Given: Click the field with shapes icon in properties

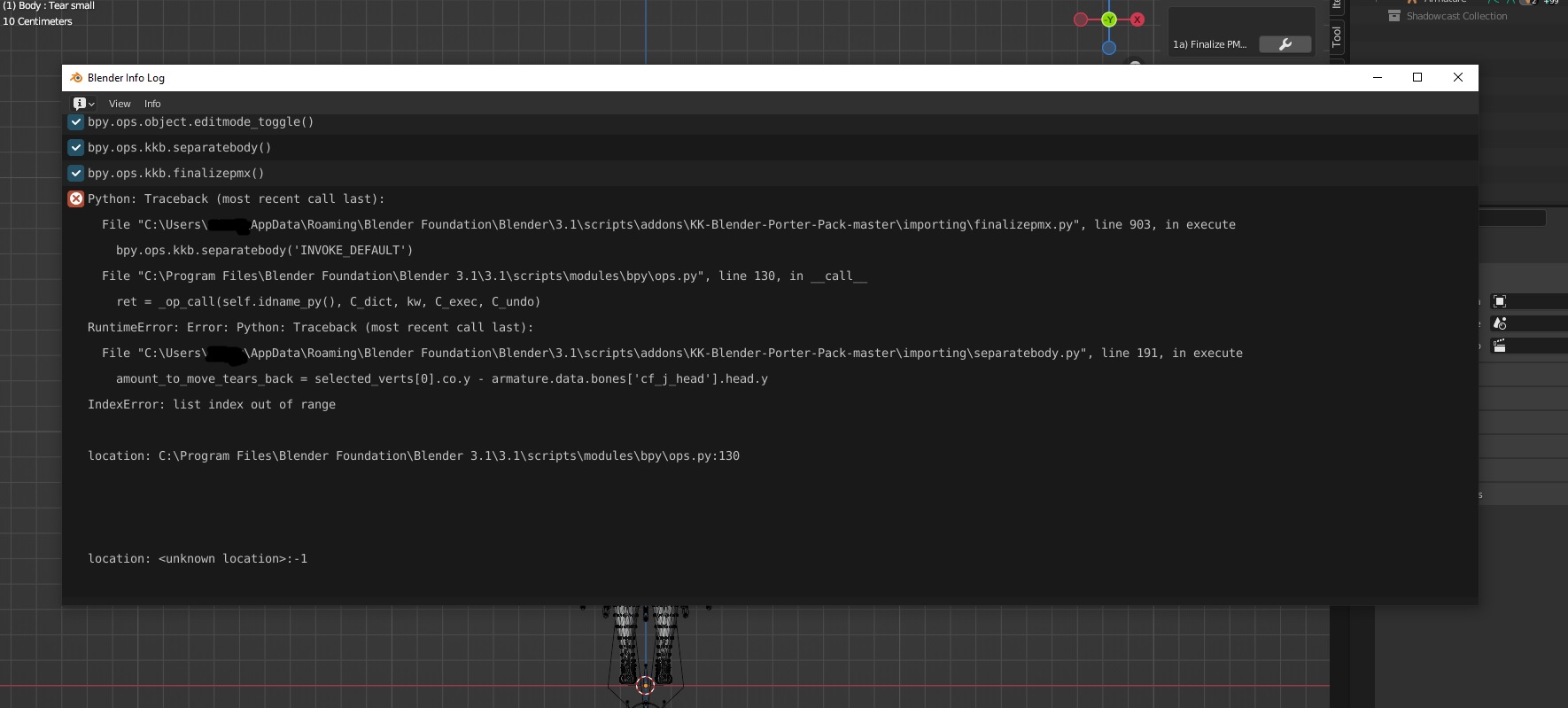Looking at the screenshot, I should pos(1529,323).
